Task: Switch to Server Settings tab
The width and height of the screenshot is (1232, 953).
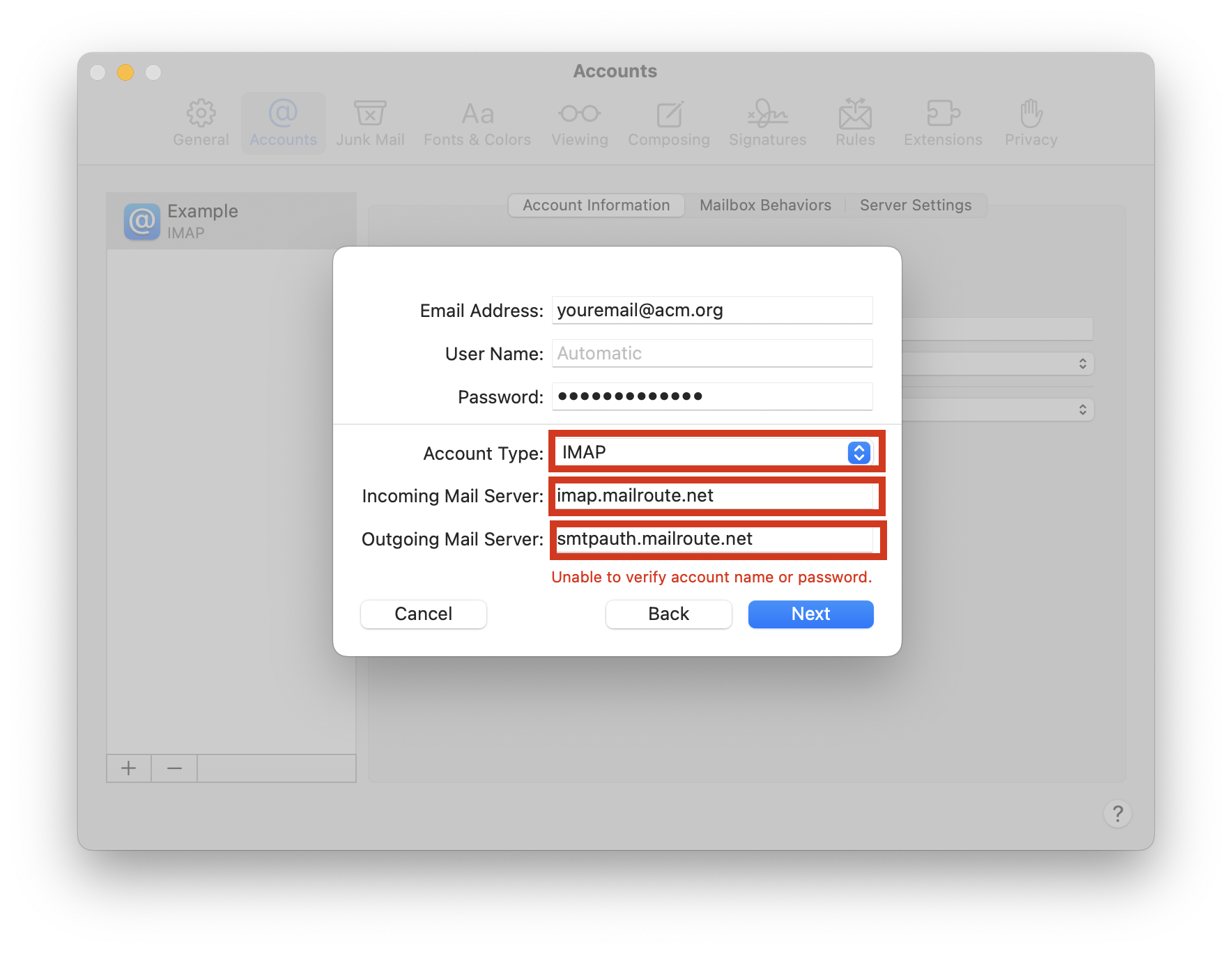Action: tap(916, 206)
